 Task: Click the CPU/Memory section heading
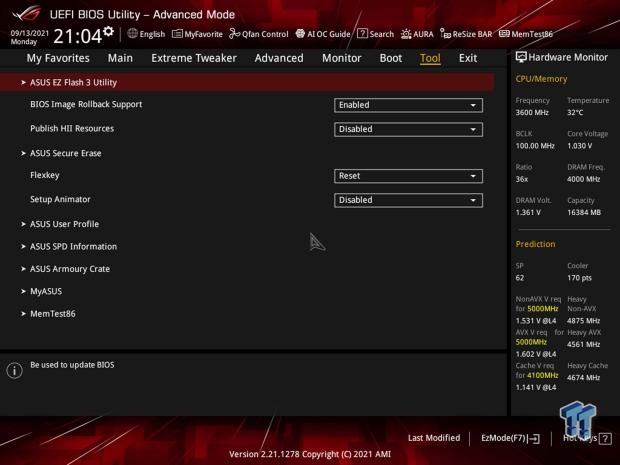pos(541,79)
